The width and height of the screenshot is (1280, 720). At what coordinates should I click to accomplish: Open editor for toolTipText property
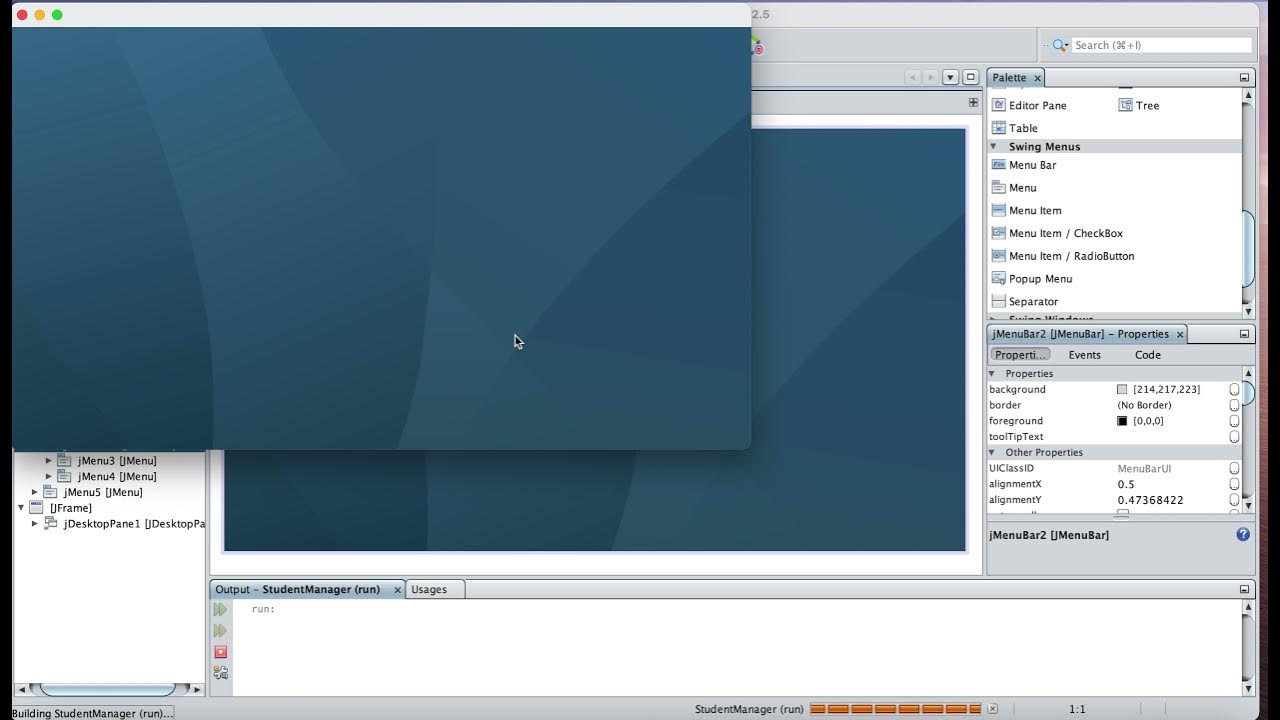click(x=1234, y=437)
